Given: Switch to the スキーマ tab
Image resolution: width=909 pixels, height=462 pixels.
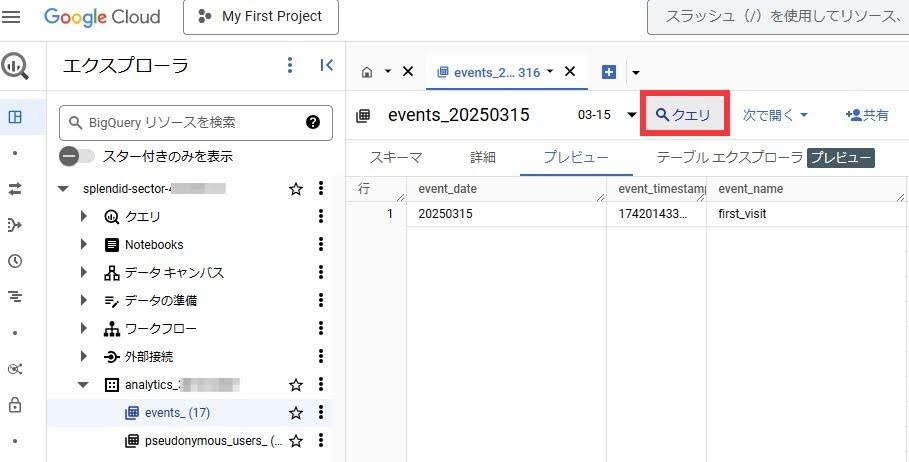Looking at the screenshot, I should point(395,157).
